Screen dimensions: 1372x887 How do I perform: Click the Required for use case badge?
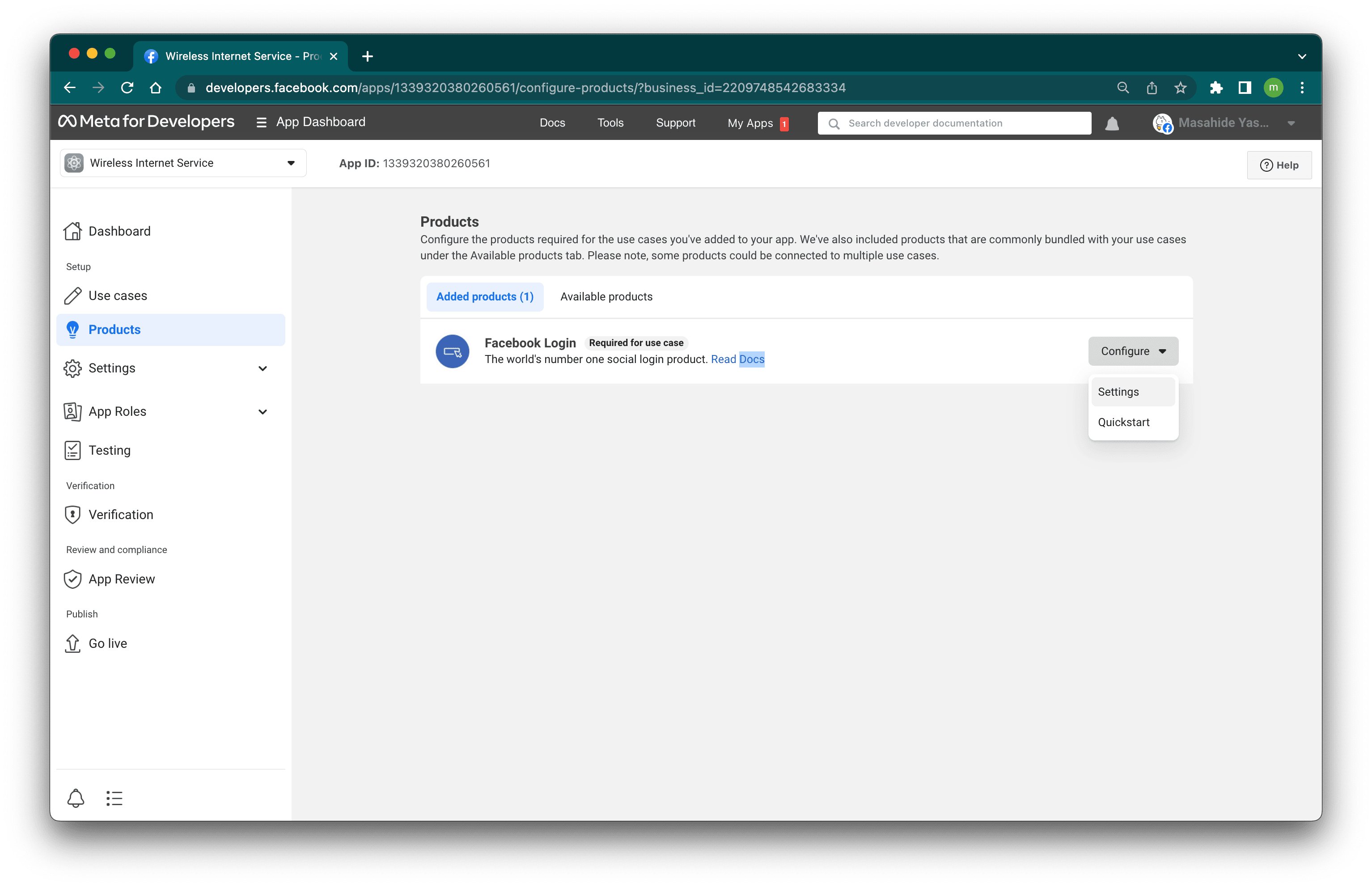click(x=636, y=343)
